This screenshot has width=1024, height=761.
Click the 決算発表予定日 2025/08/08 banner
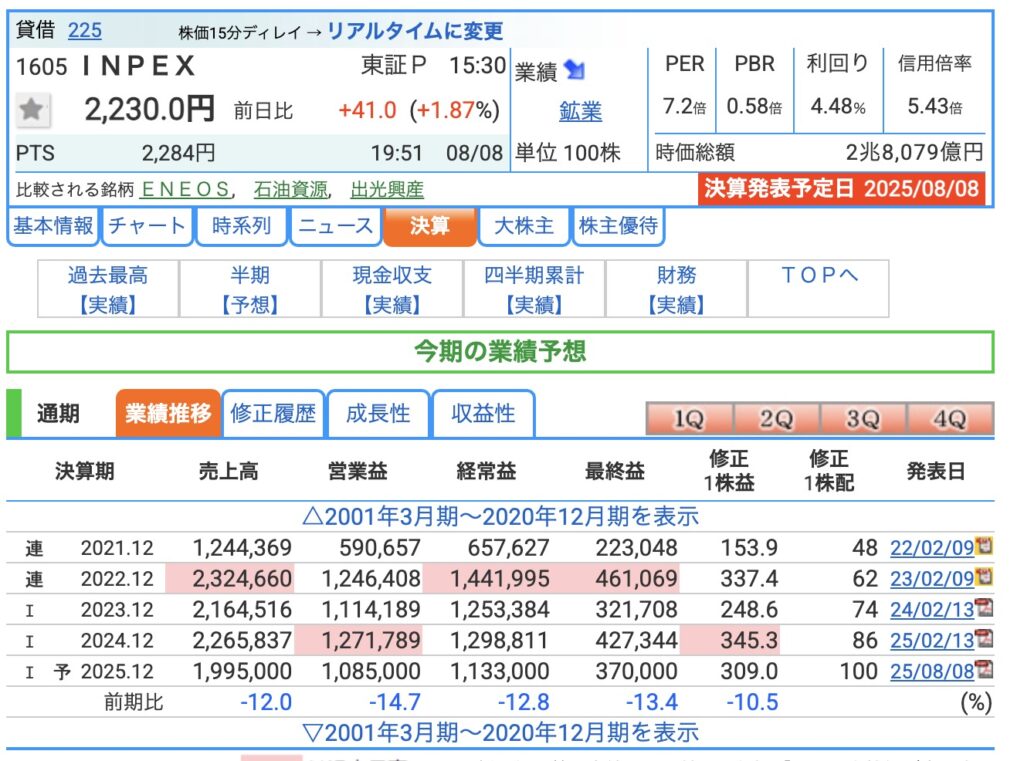(842, 189)
